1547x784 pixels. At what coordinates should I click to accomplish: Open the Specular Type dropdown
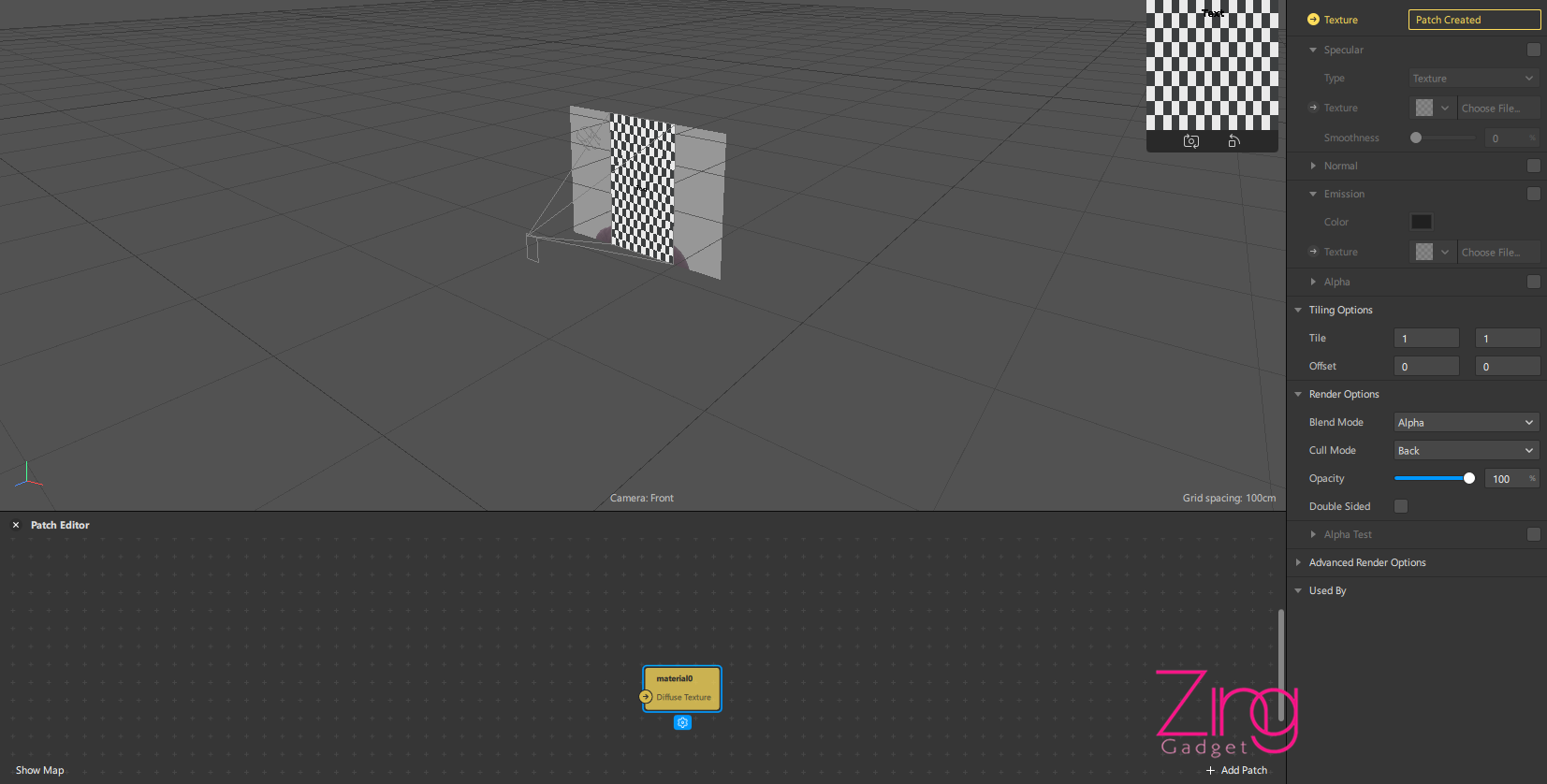1474,79
